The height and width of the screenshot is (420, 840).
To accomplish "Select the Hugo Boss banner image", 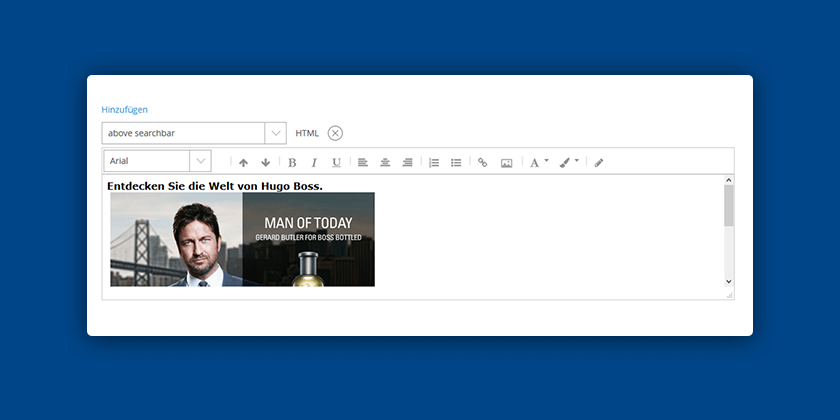I will coord(243,239).
